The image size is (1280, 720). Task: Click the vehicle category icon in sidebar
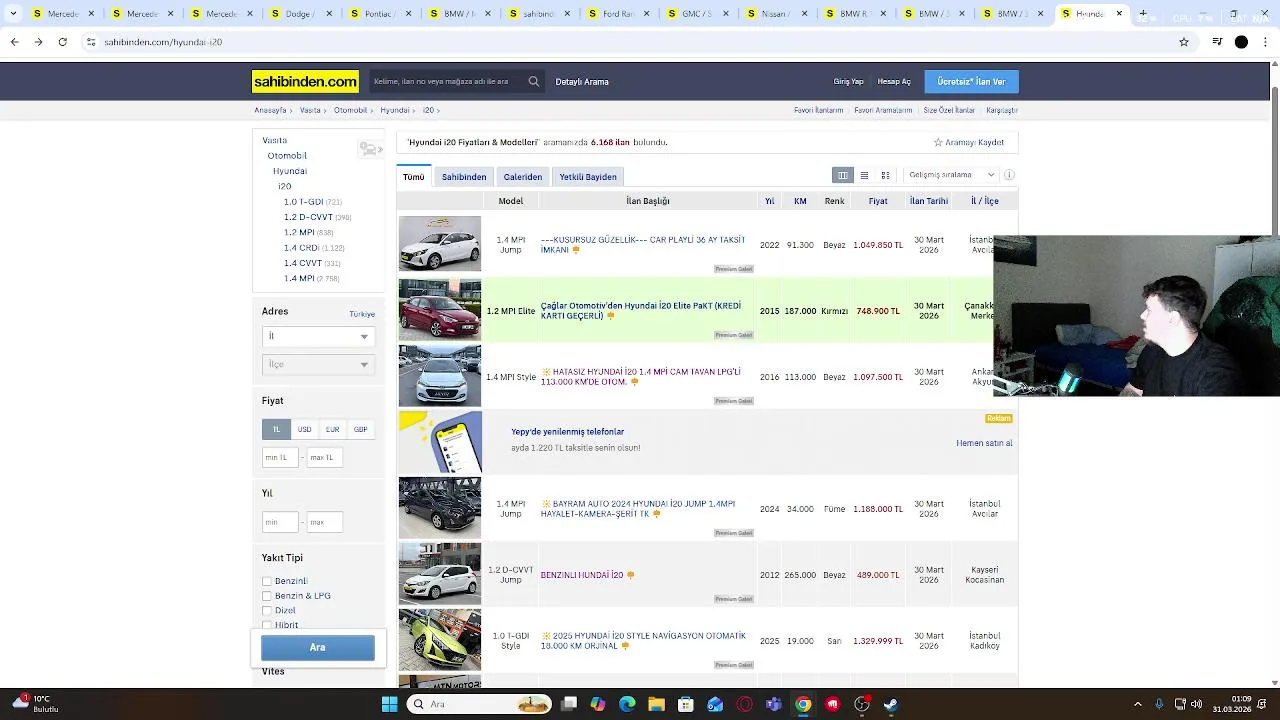pos(371,149)
